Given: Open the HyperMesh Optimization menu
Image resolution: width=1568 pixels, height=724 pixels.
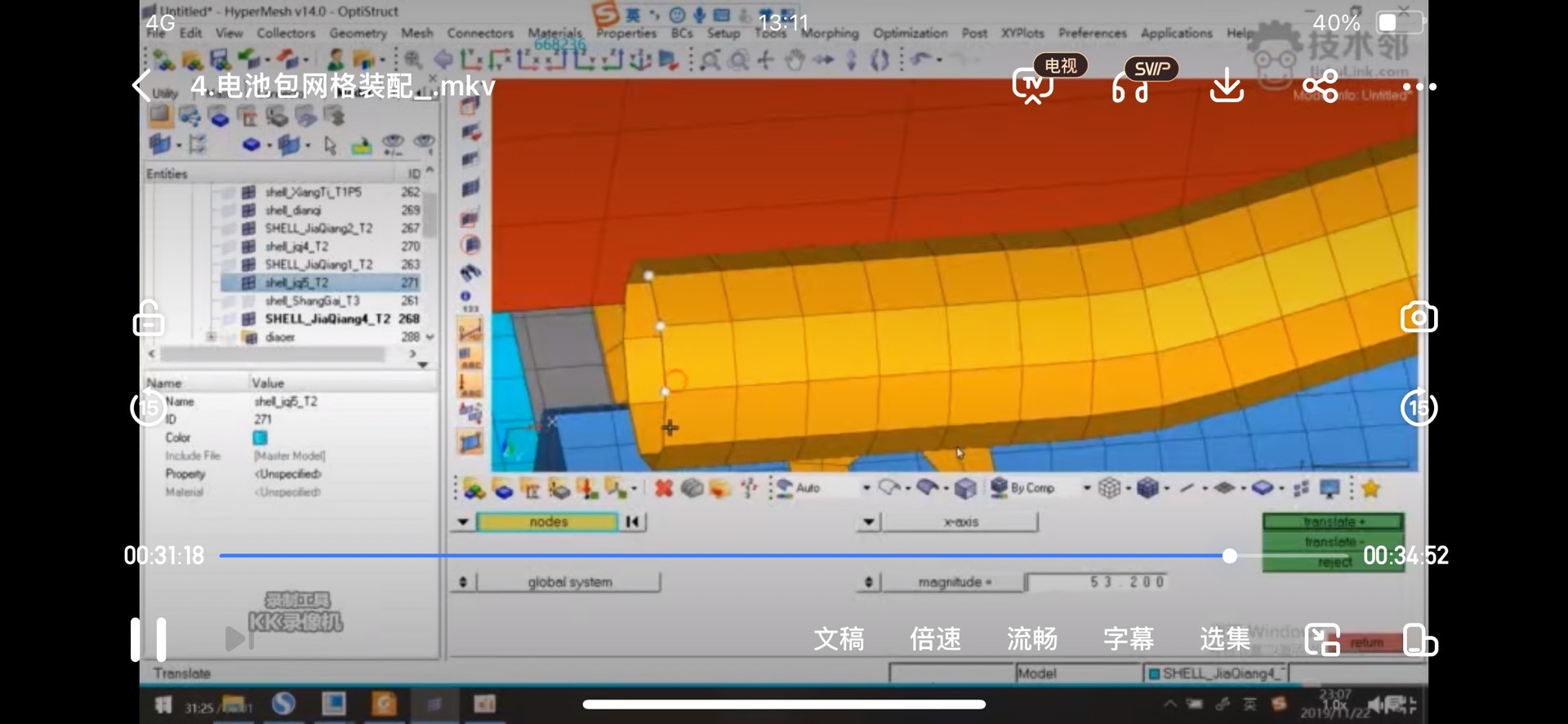Looking at the screenshot, I should (910, 33).
